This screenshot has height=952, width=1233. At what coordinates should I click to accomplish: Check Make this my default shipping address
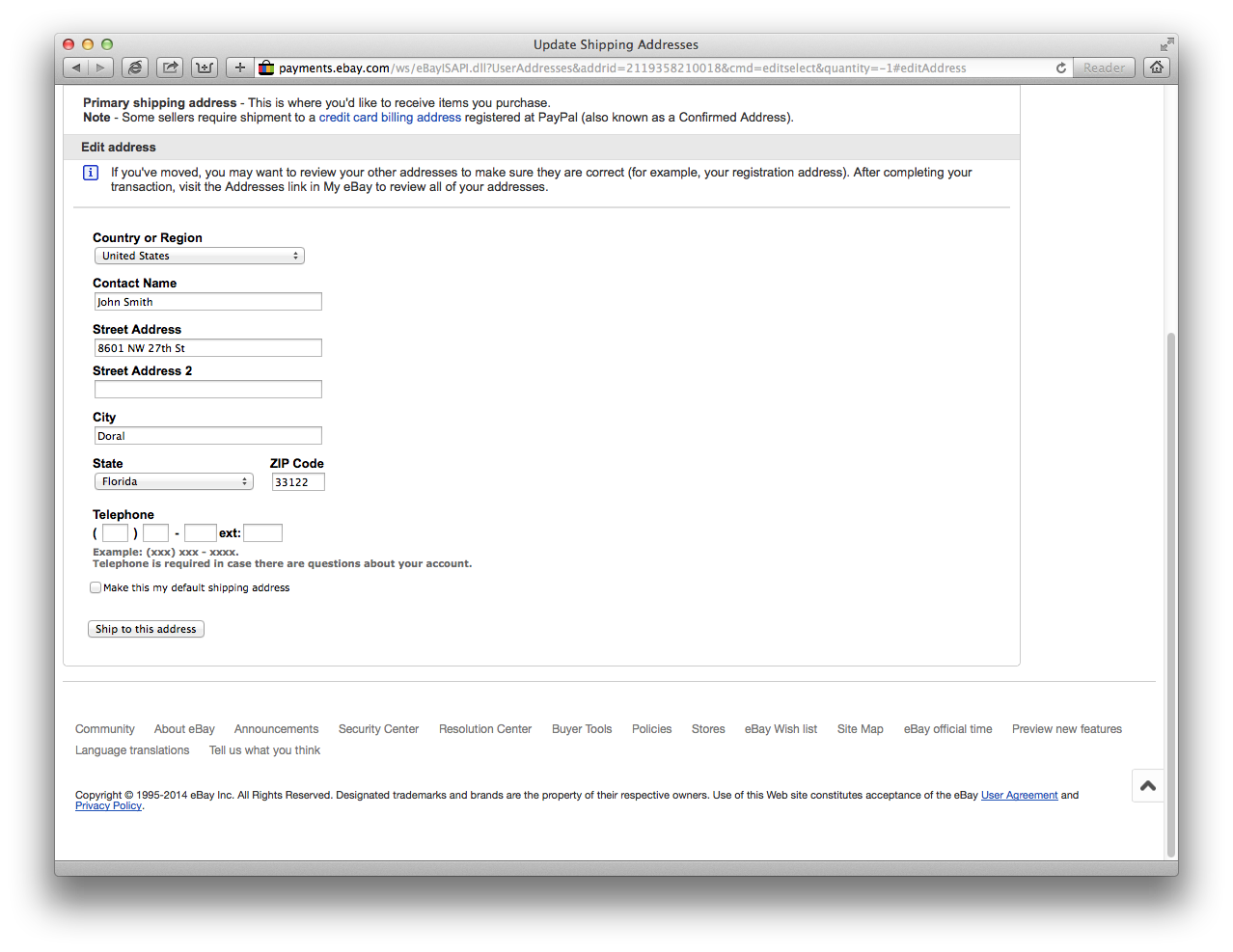[96, 587]
